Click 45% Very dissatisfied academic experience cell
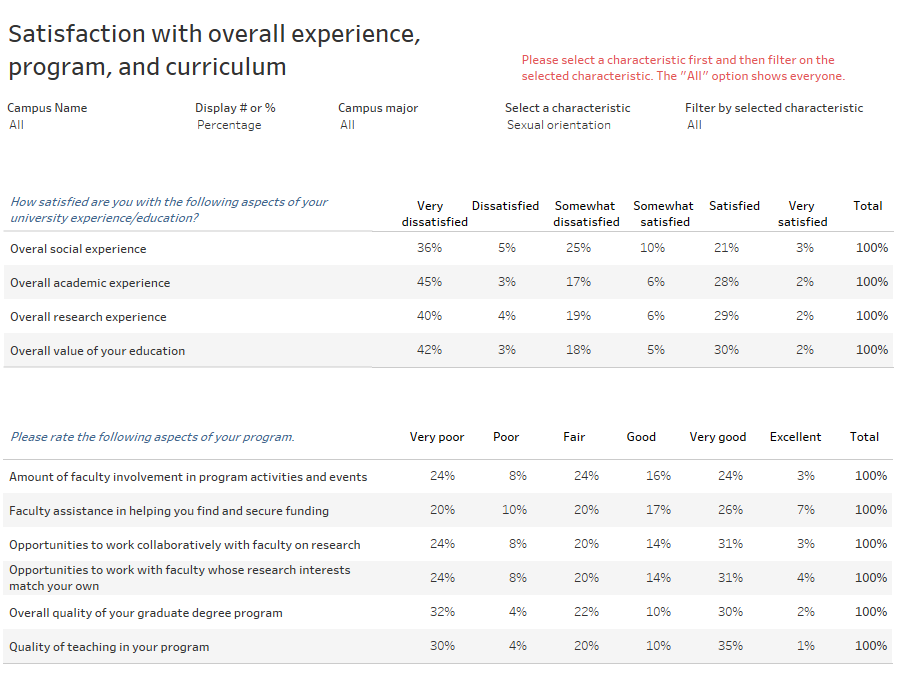The width and height of the screenshot is (900, 694). [x=430, y=282]
